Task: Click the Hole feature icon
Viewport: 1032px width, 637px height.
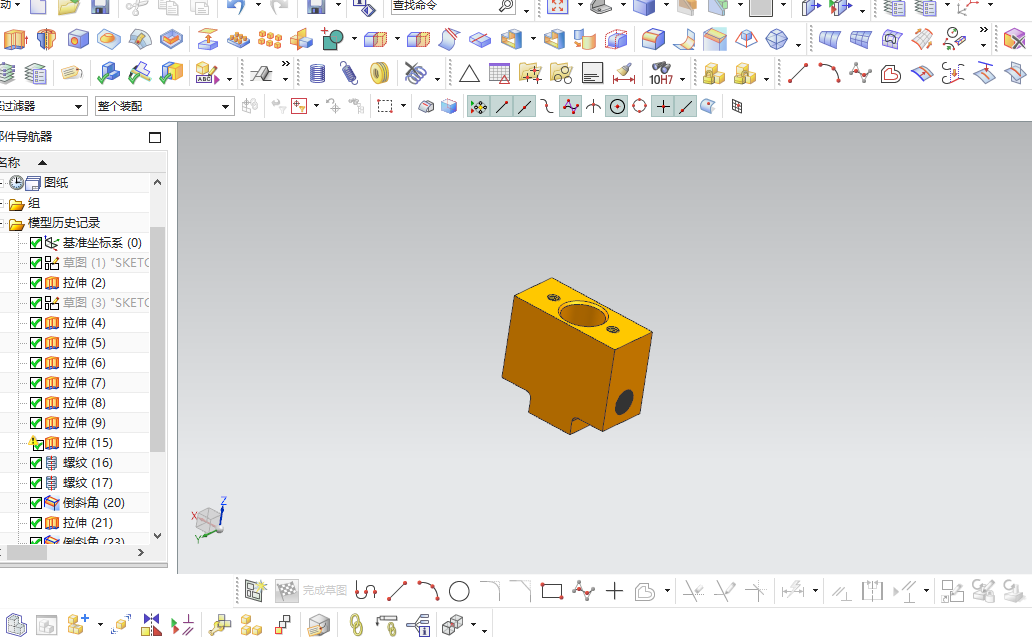Action: pos(77,39)
